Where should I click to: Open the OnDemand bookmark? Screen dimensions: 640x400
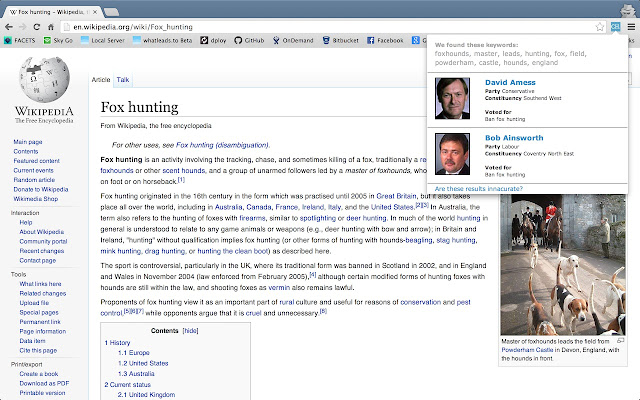pyautogui.click(x=293, y=40)
